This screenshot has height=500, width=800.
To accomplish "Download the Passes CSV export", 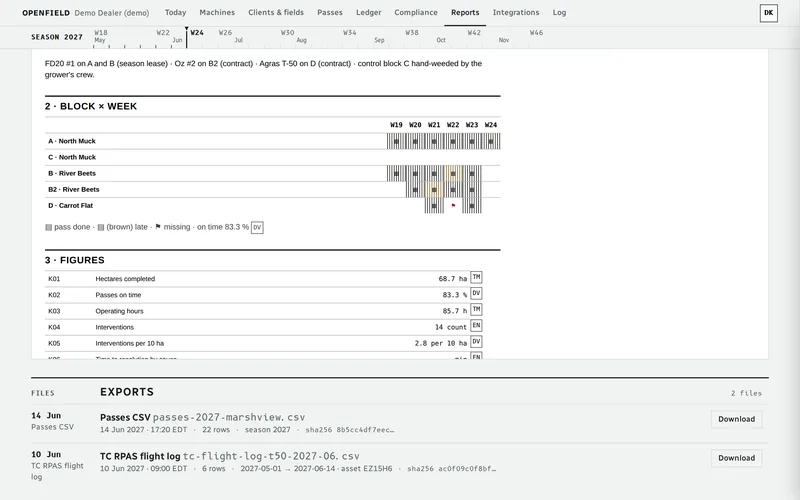I will tap(737, 419).
